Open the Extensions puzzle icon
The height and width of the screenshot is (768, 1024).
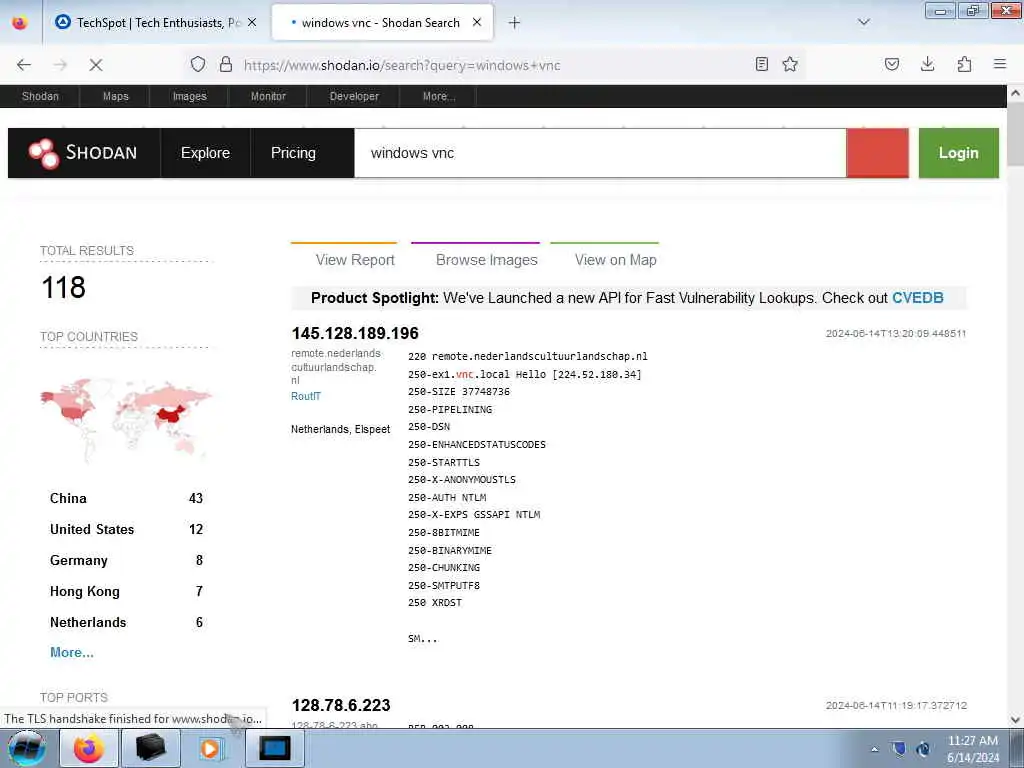pyautogui.click(x=964, y=64)
